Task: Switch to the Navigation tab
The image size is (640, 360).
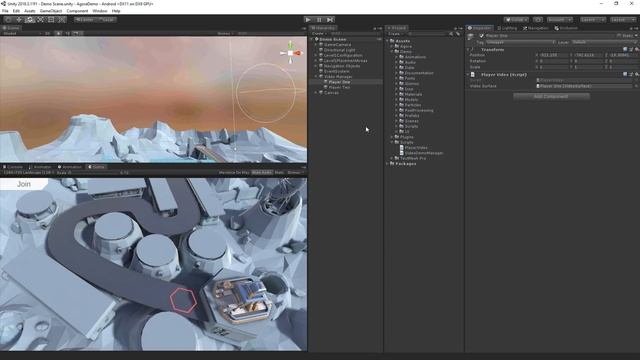Action: (x=535, y=28)
